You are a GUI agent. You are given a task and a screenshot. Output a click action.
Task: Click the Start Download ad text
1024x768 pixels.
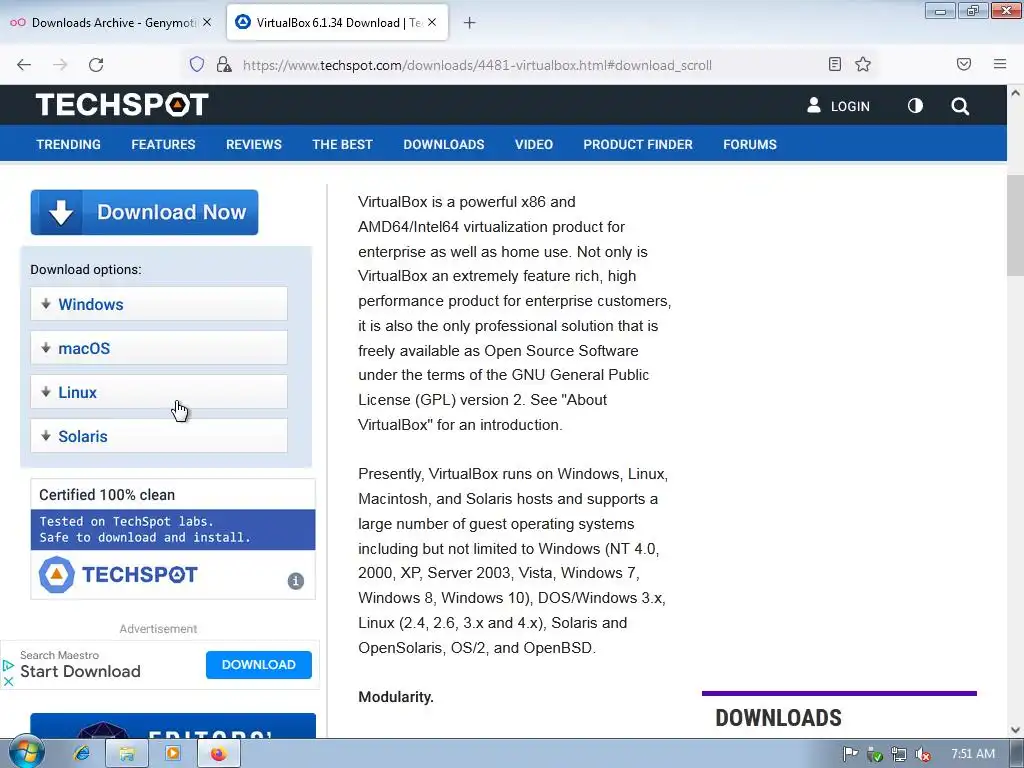click(80, 671)
